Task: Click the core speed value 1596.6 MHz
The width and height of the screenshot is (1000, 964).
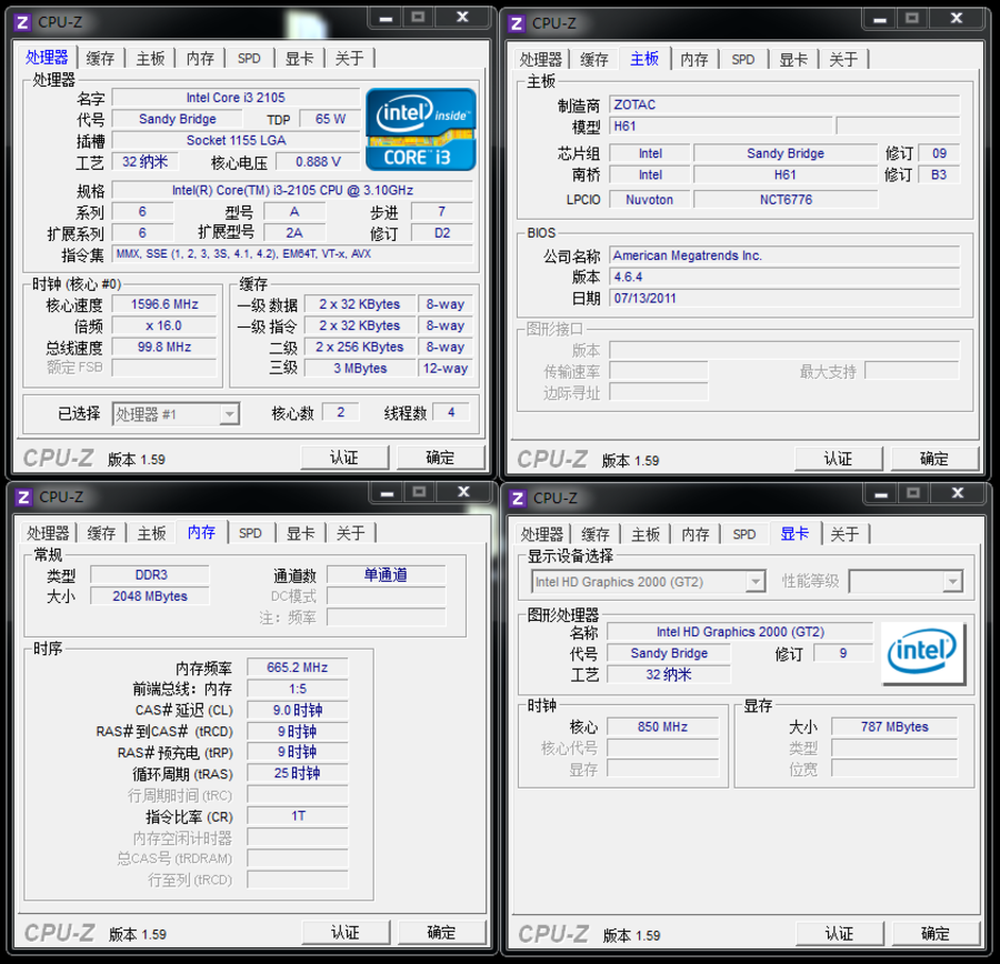Action: tap(165, 304)
